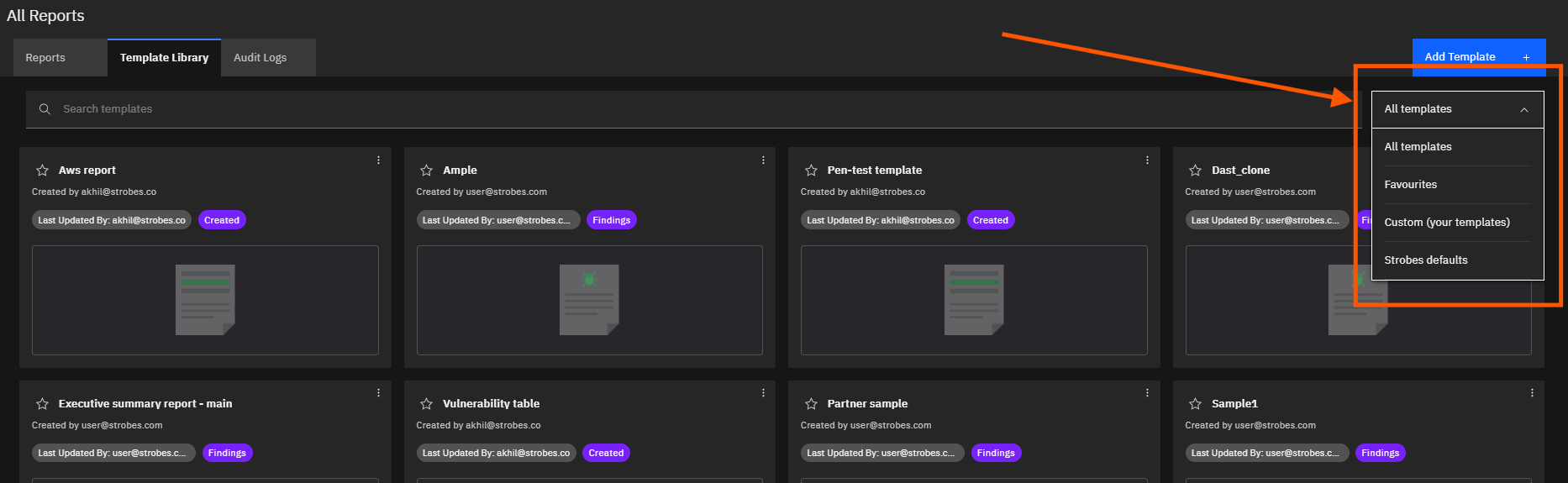Star the Aws report template
The height and width of the screenshot is (483, 1568).
pyautogui.click(x=42, y=171)
